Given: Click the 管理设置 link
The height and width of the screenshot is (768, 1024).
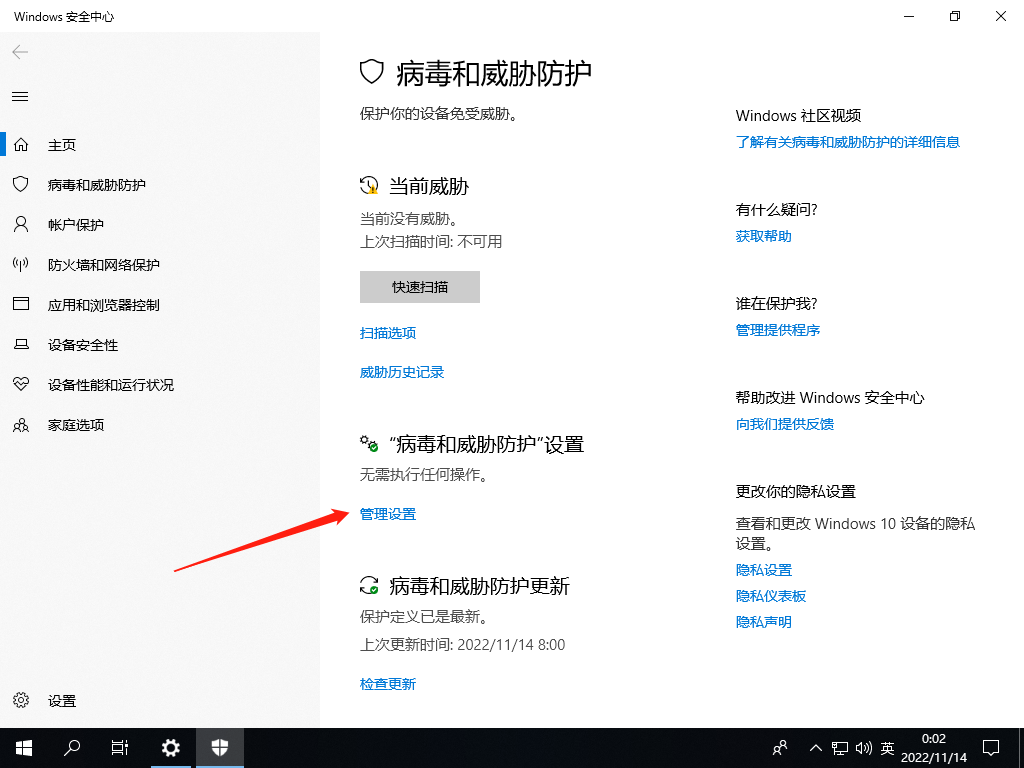Looking at the screenshot, I should tap(388, 514).
